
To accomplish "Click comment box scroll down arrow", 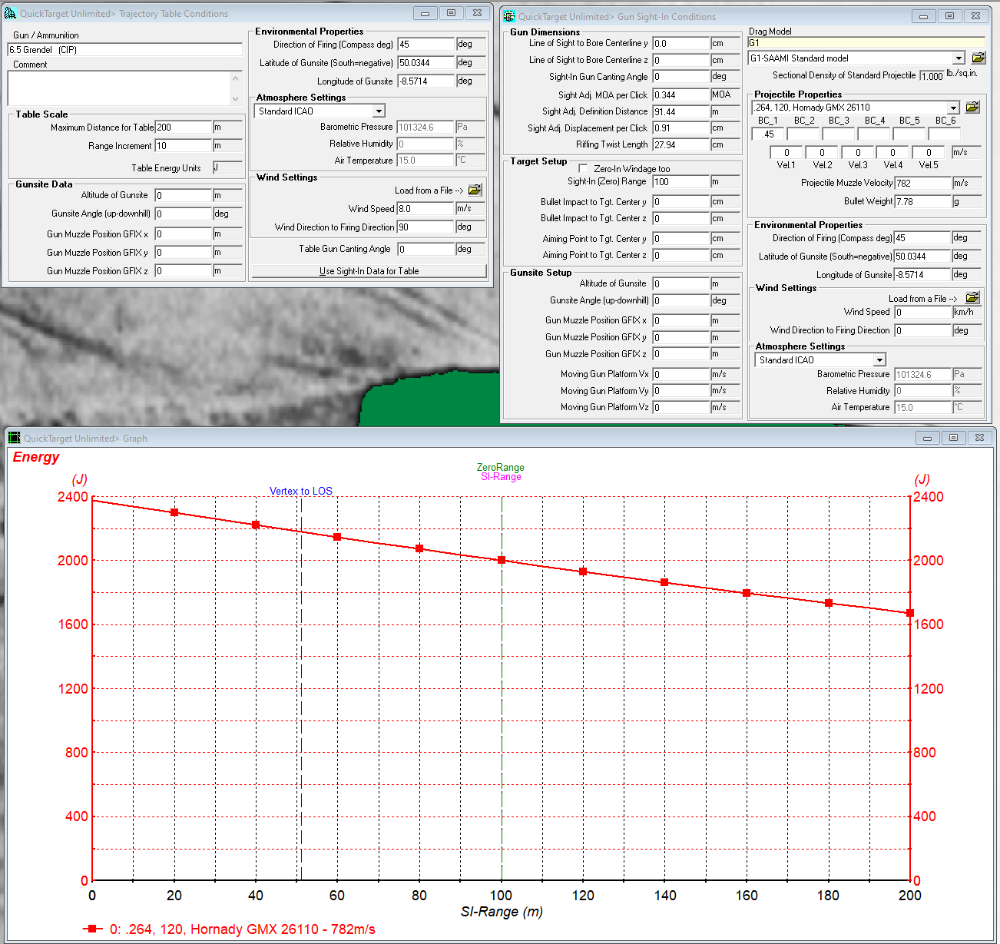I will [236, 98].
